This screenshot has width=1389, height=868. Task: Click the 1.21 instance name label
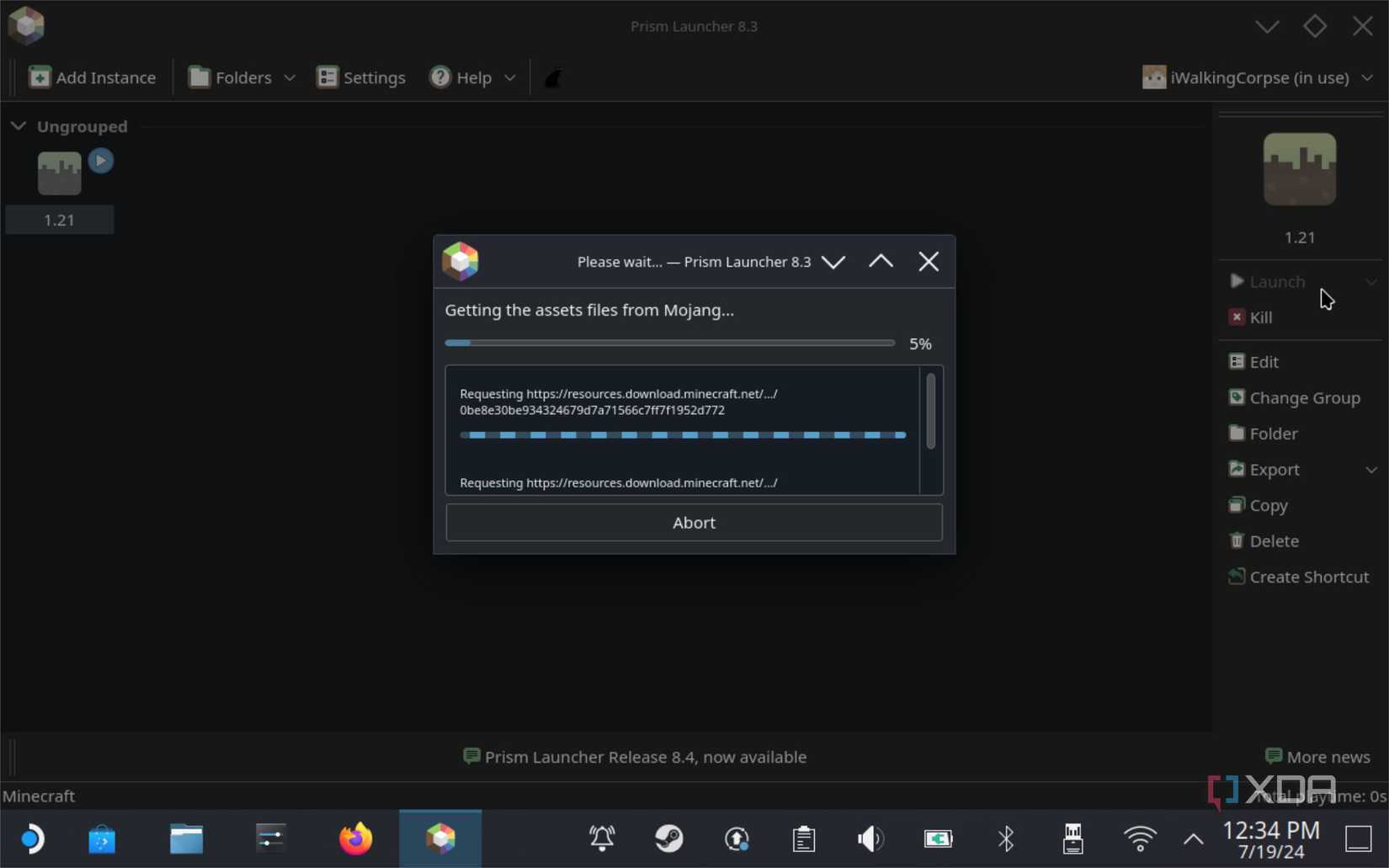click(x=59, y=221)
